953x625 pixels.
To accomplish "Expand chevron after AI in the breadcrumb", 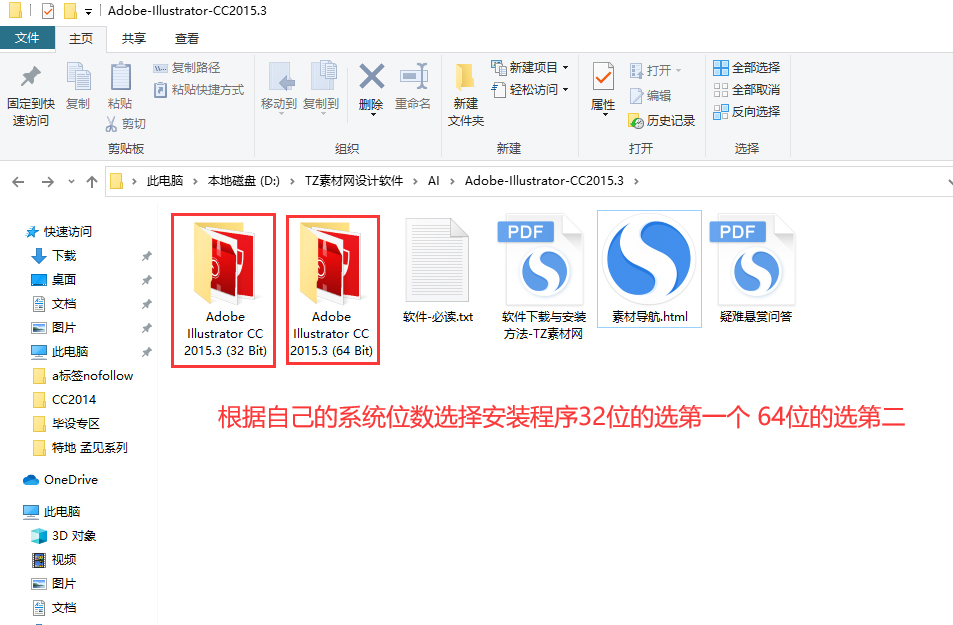I will [452, 181].
